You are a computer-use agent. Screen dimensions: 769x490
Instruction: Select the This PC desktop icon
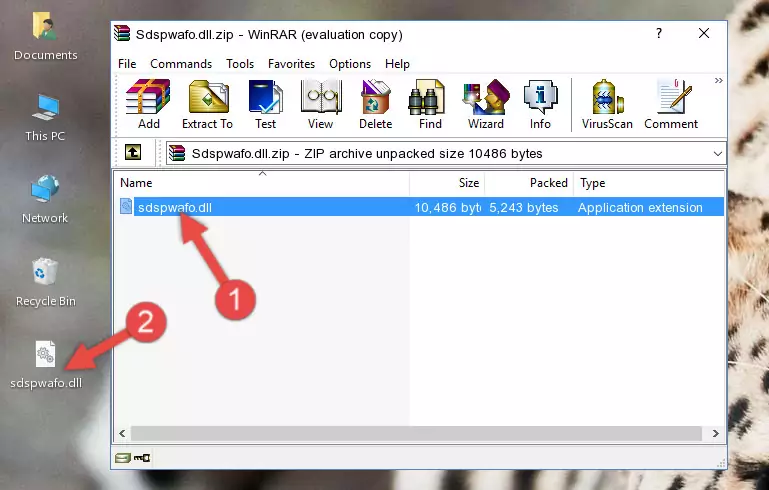pos(45,118)
